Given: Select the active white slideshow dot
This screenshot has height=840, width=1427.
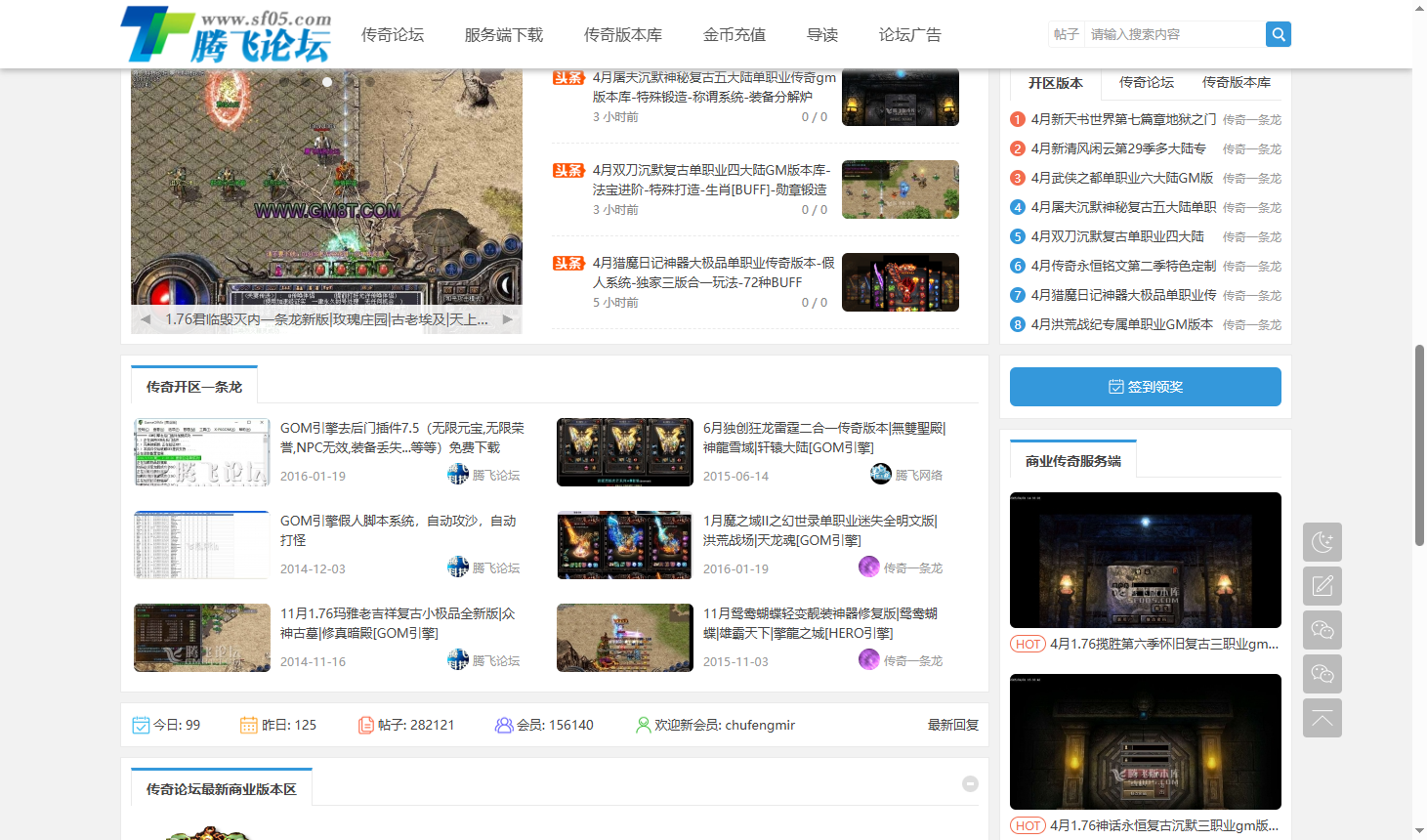Looking at the screenshot, I should pyautogui.click(x=327, y=82).
